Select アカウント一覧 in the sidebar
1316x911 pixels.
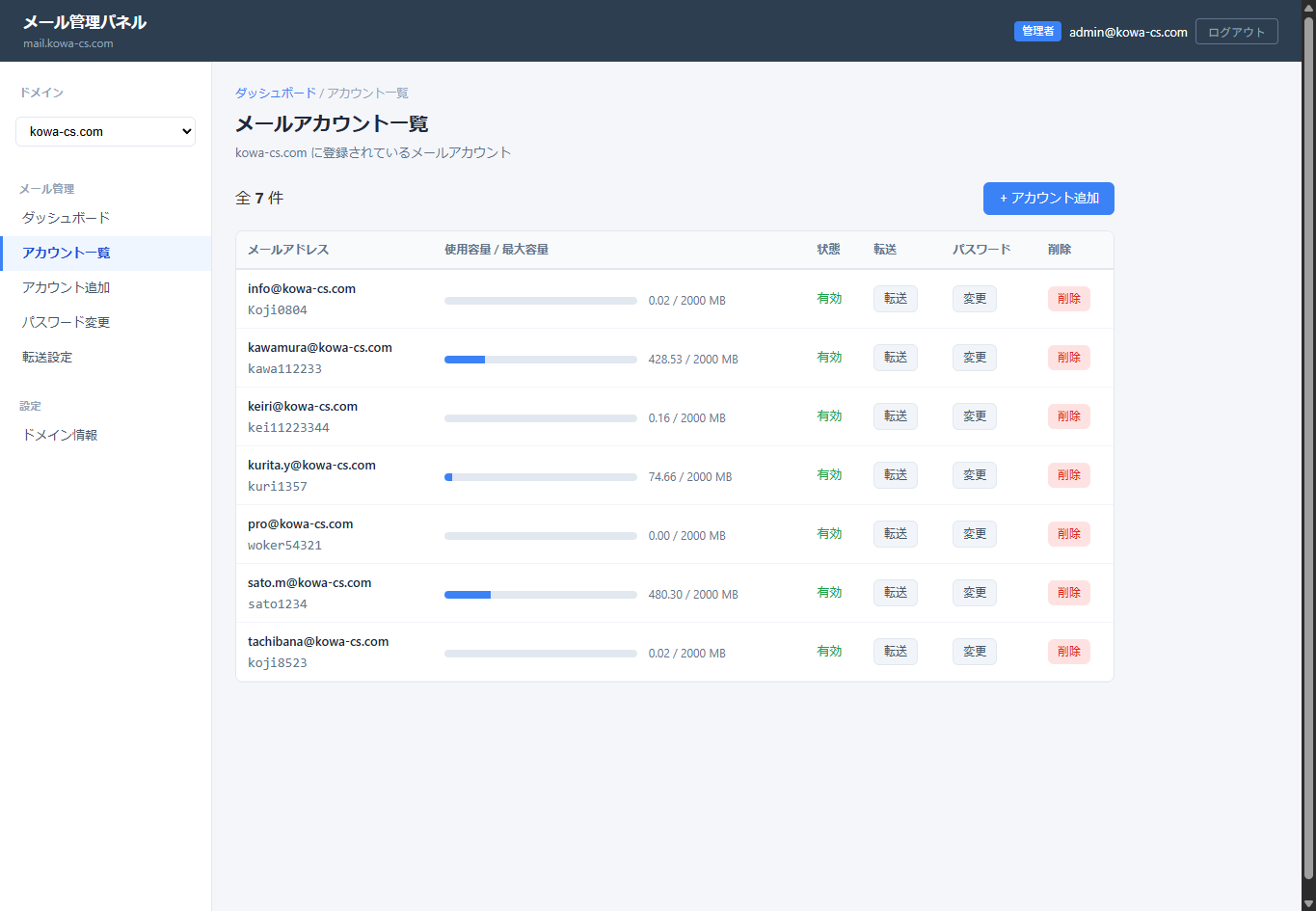click(x=66, y=253)
